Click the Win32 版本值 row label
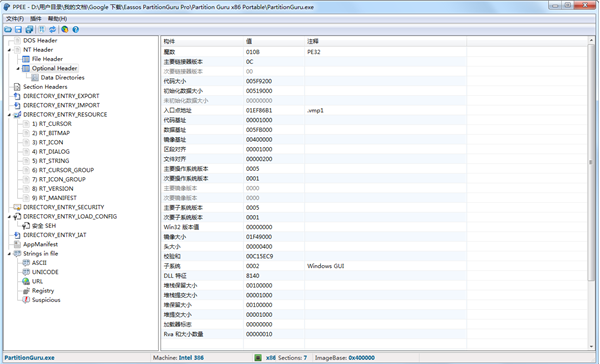This screenshot has width=600, height=364. (181, 227)
